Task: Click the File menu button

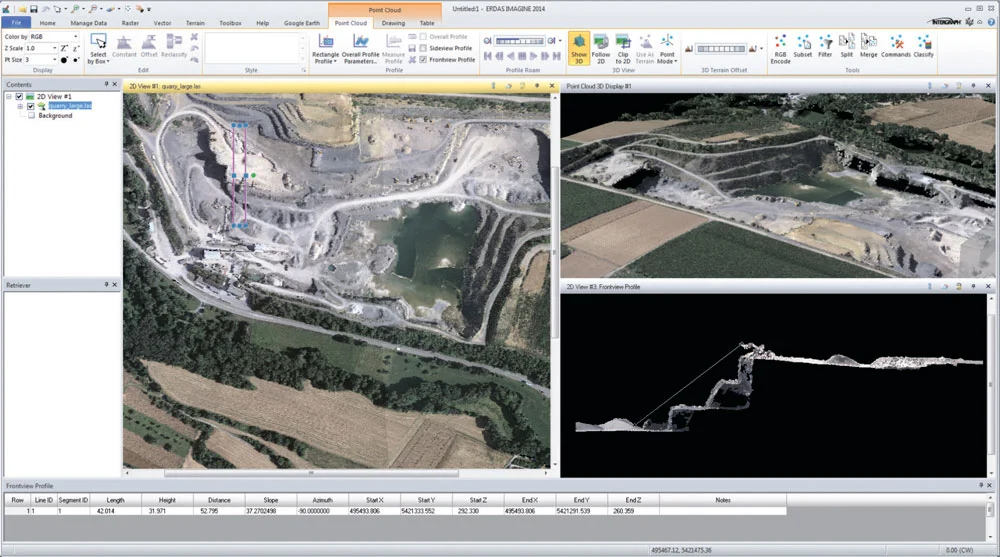Action: point(16,22)
